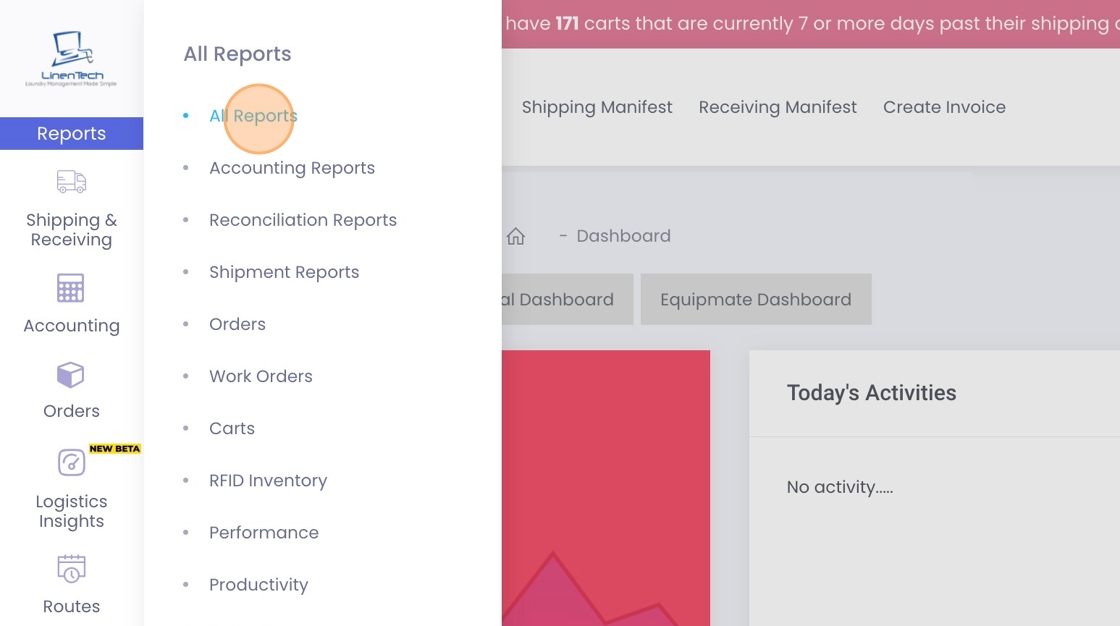
Task: Click the Receiving Manifest link
Action: [778, 107]
